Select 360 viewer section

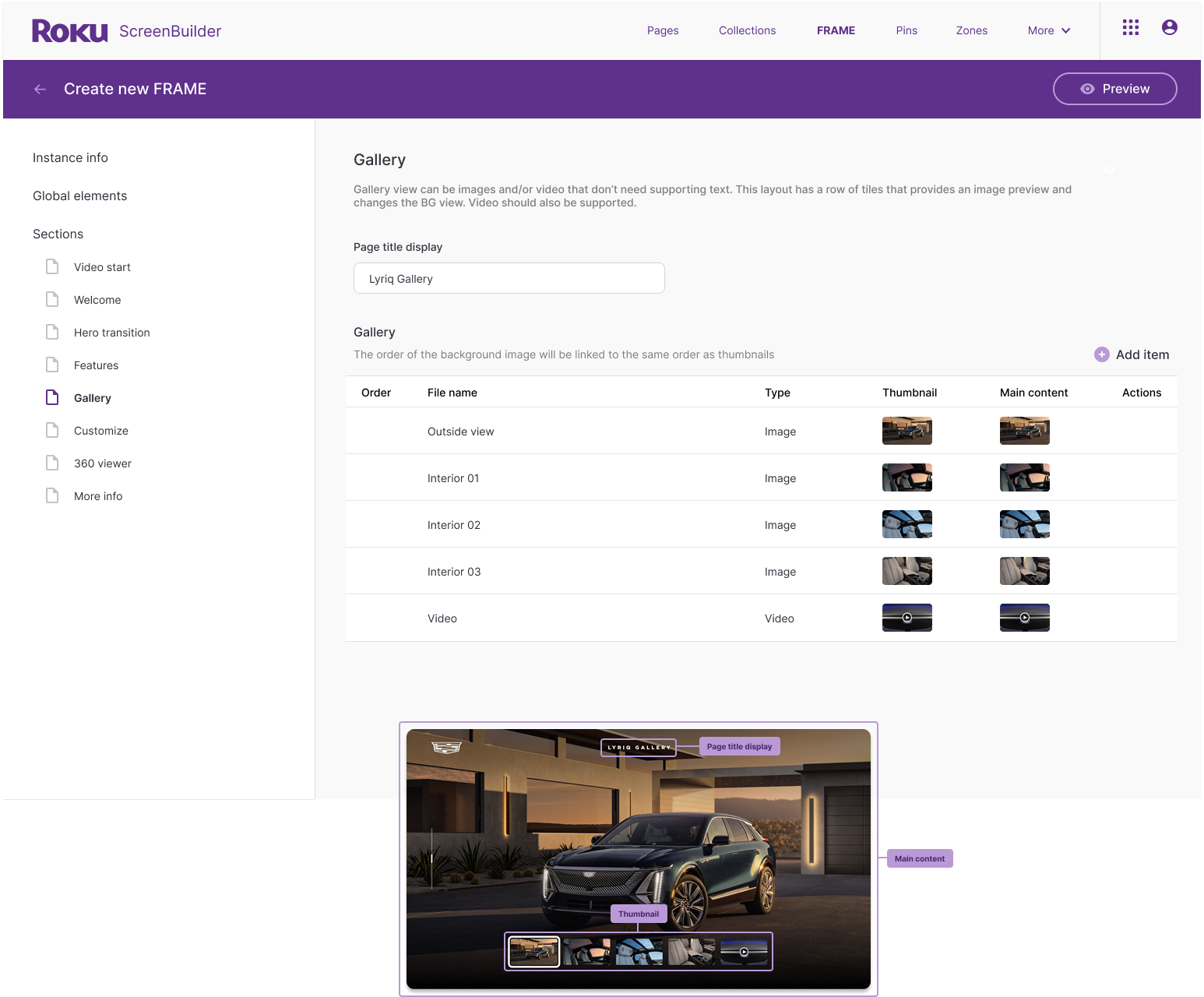coord(103,463)
